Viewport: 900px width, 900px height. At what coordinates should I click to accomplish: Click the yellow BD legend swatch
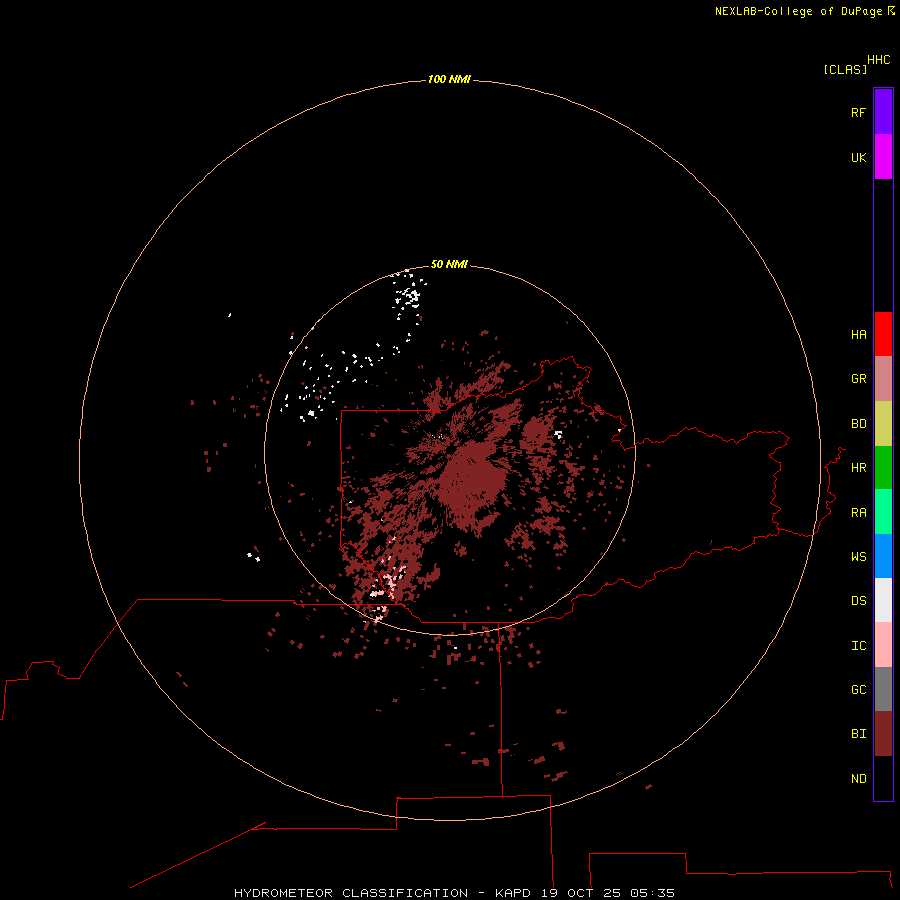[883, 424]
